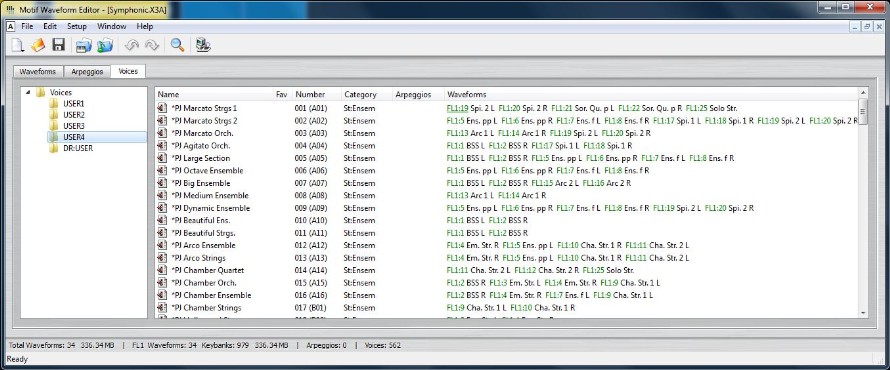Click the Open file toolbar icon
This screenshot has width=890, height=370.
click(x=38, y=45)
